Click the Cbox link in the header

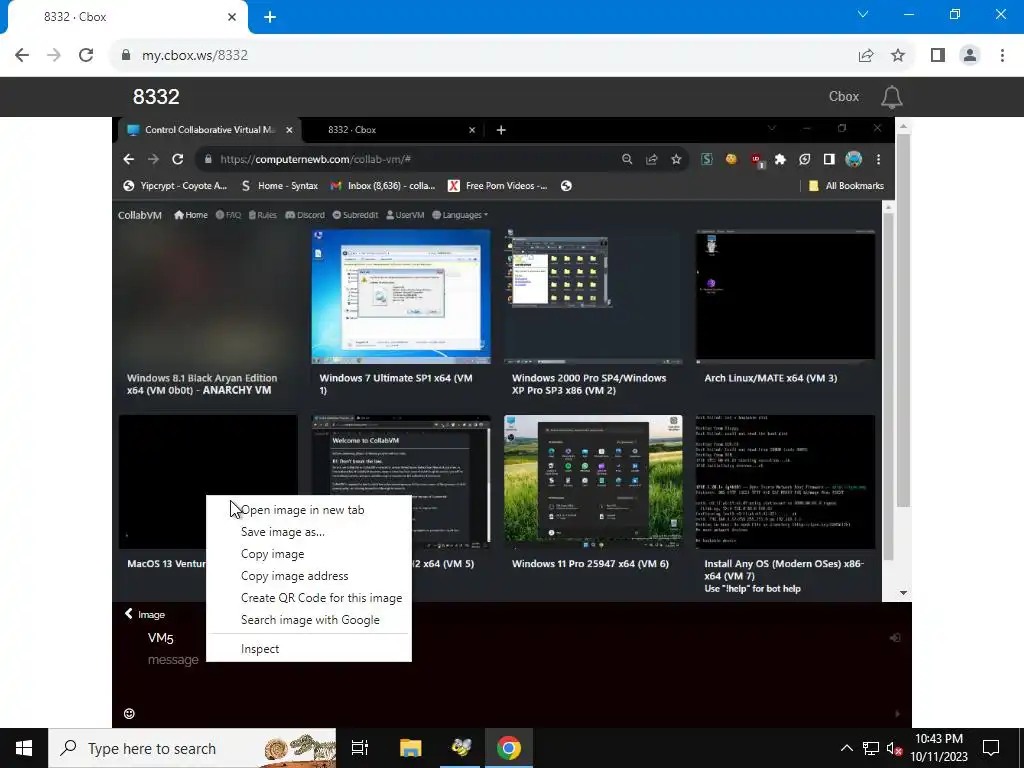pos(844,97)
